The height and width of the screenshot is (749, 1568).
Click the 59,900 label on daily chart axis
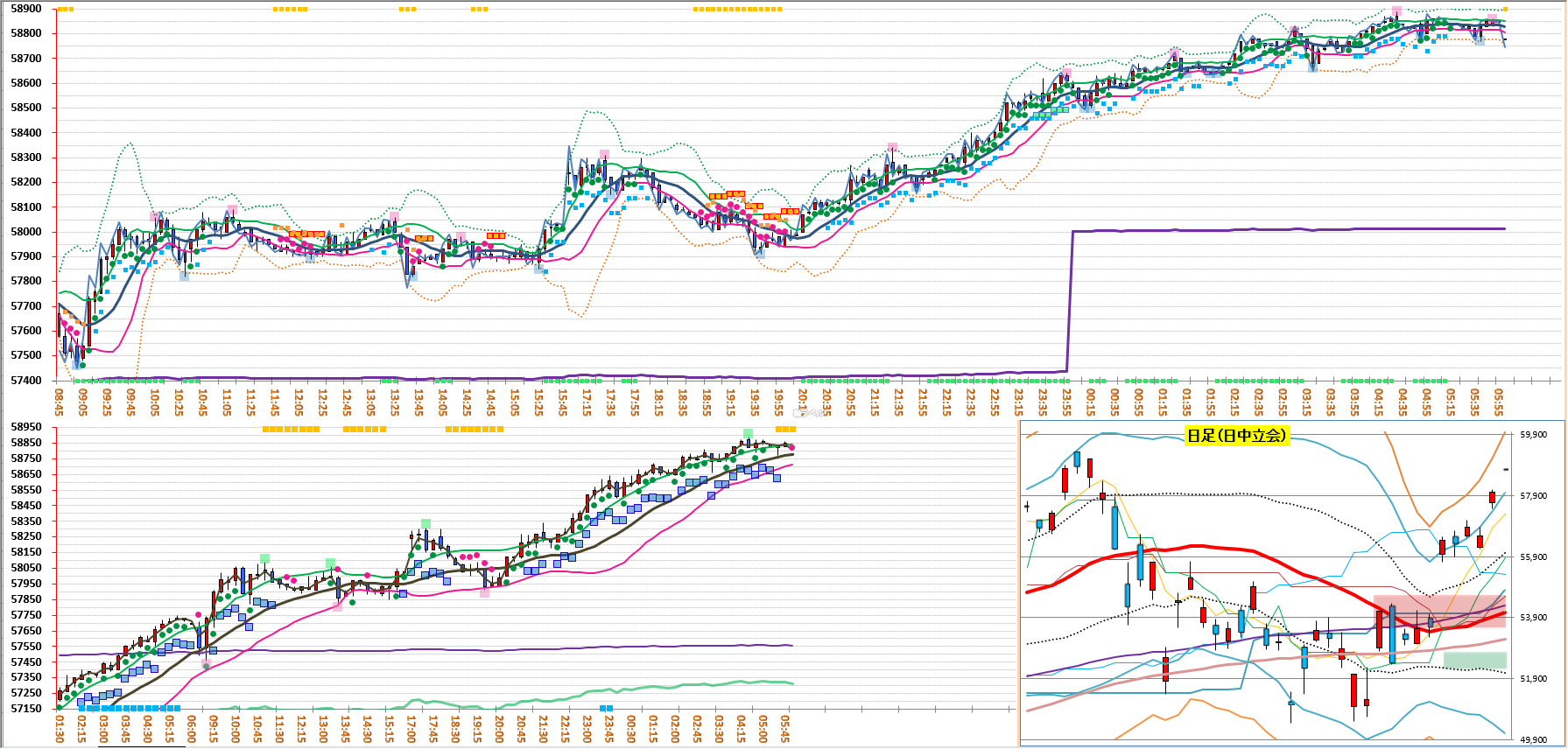(1533, 435)
